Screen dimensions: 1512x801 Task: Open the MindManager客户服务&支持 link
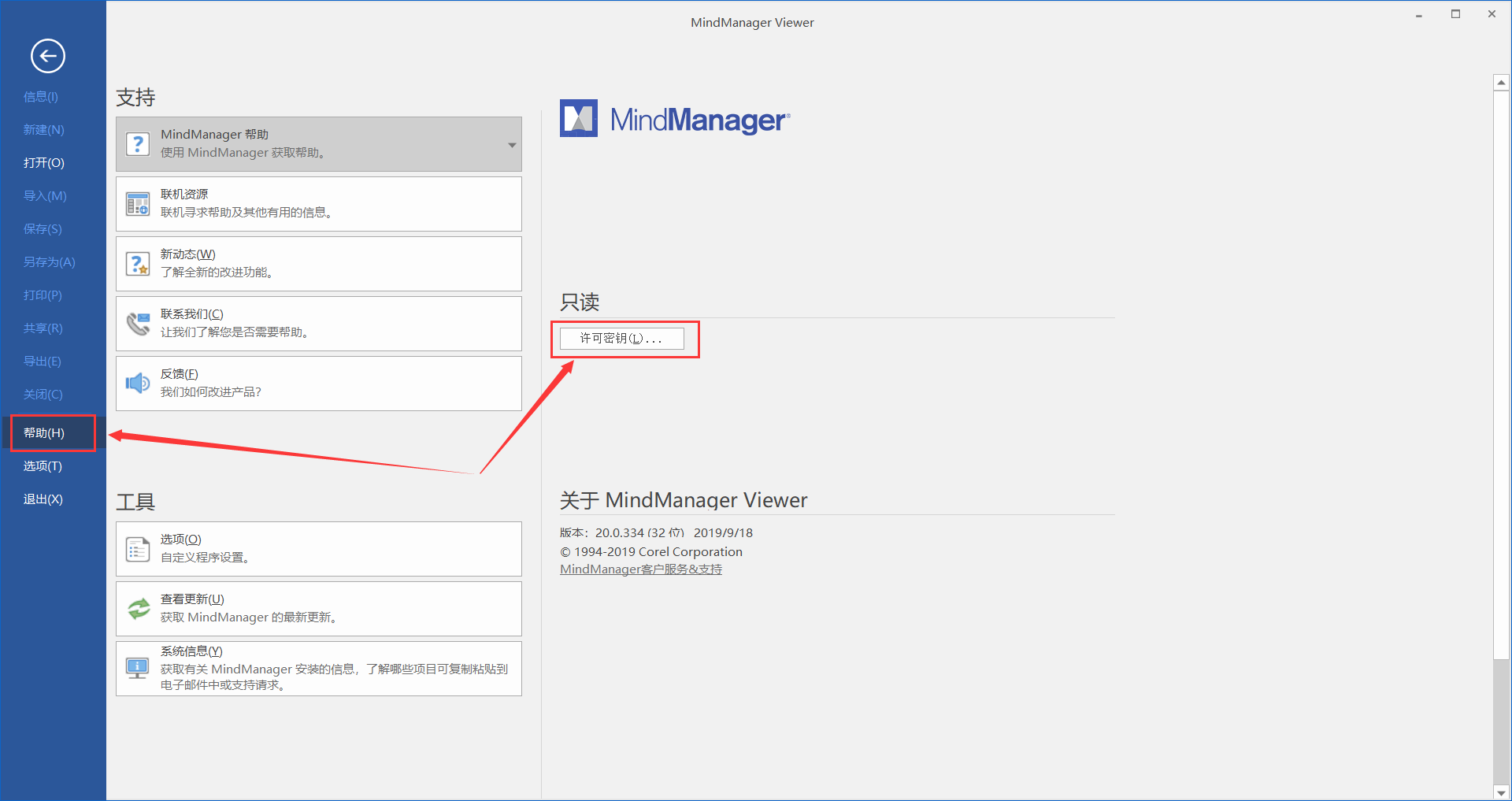pos(640,569)
